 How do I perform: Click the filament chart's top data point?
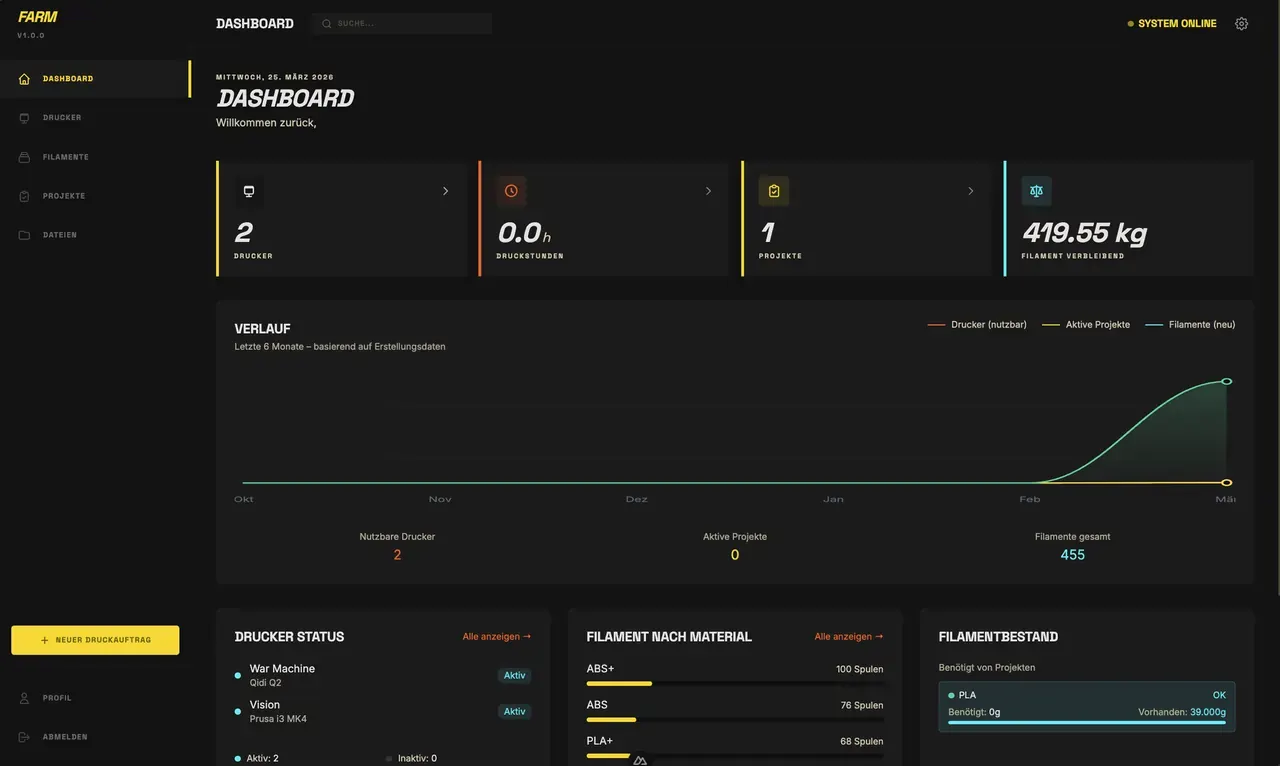[1227, 381]
